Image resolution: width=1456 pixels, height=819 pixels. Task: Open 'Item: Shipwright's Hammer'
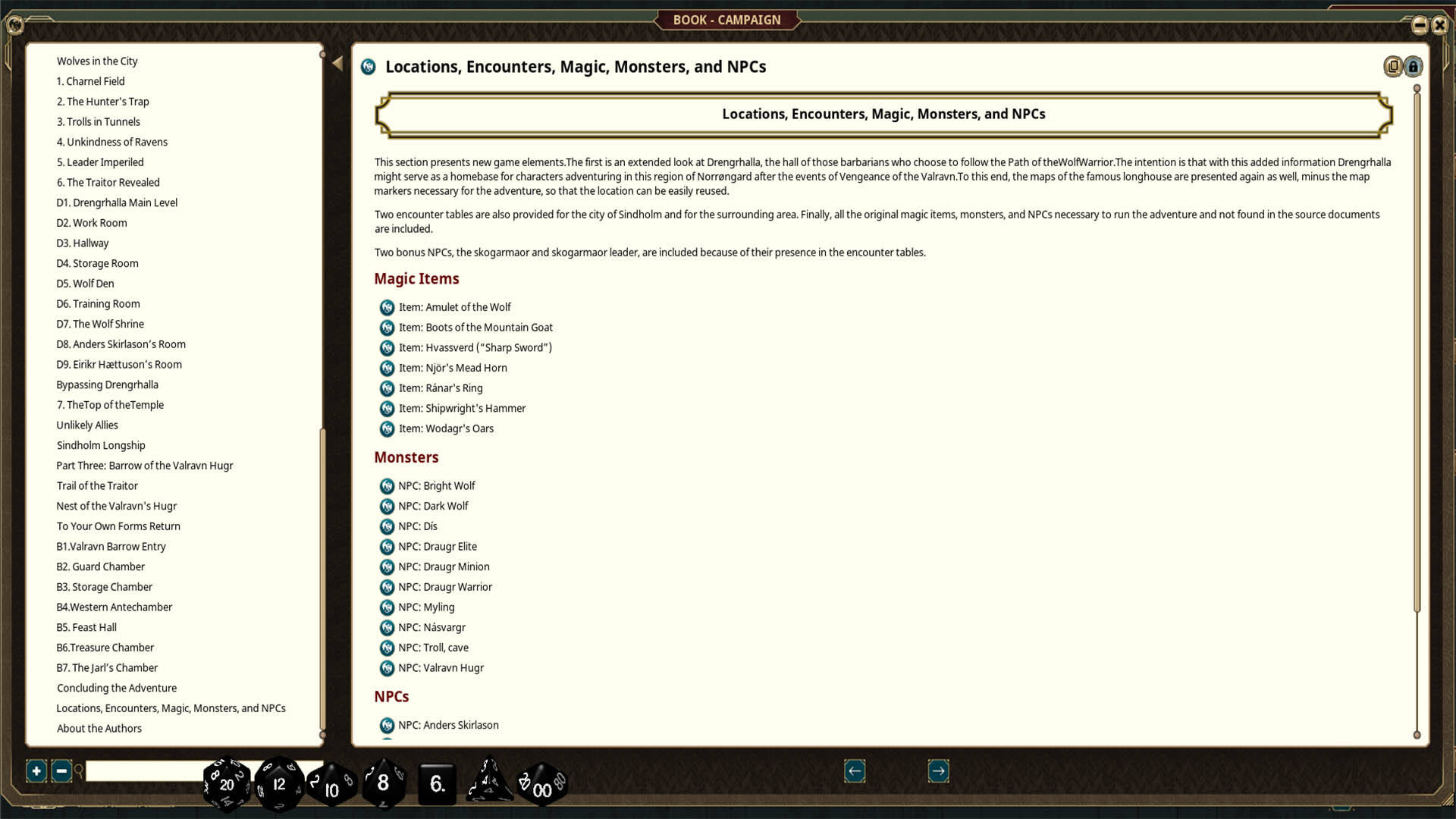461,408
